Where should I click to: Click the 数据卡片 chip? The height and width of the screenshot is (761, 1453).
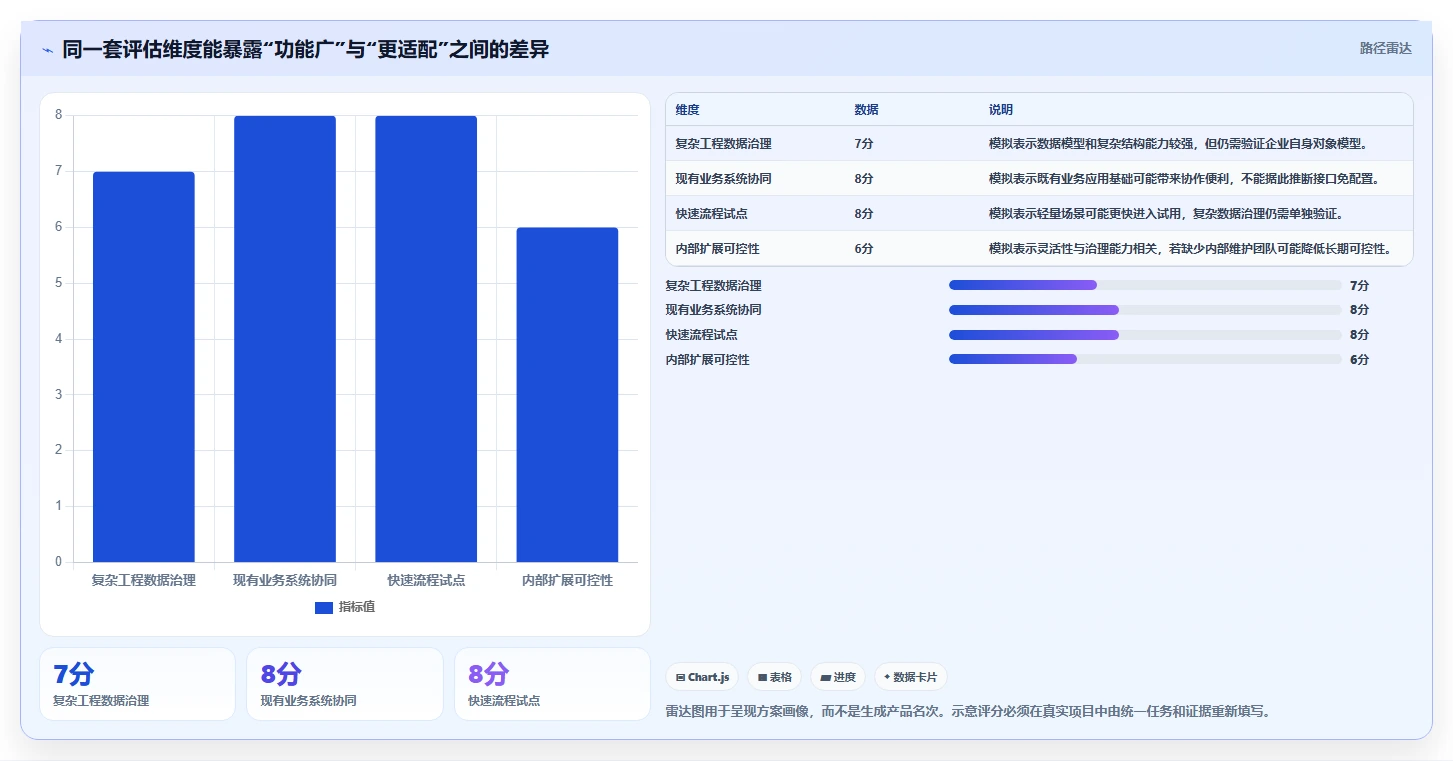(x=911, y=677)
